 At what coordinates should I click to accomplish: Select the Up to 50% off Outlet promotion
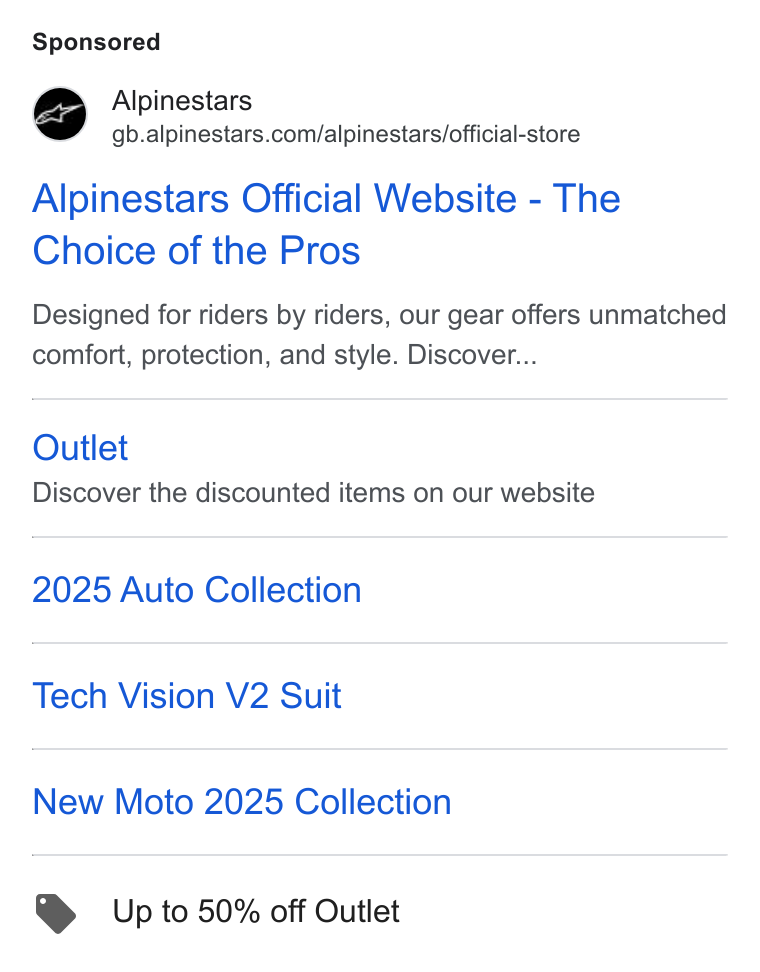[x=255, y=912]
